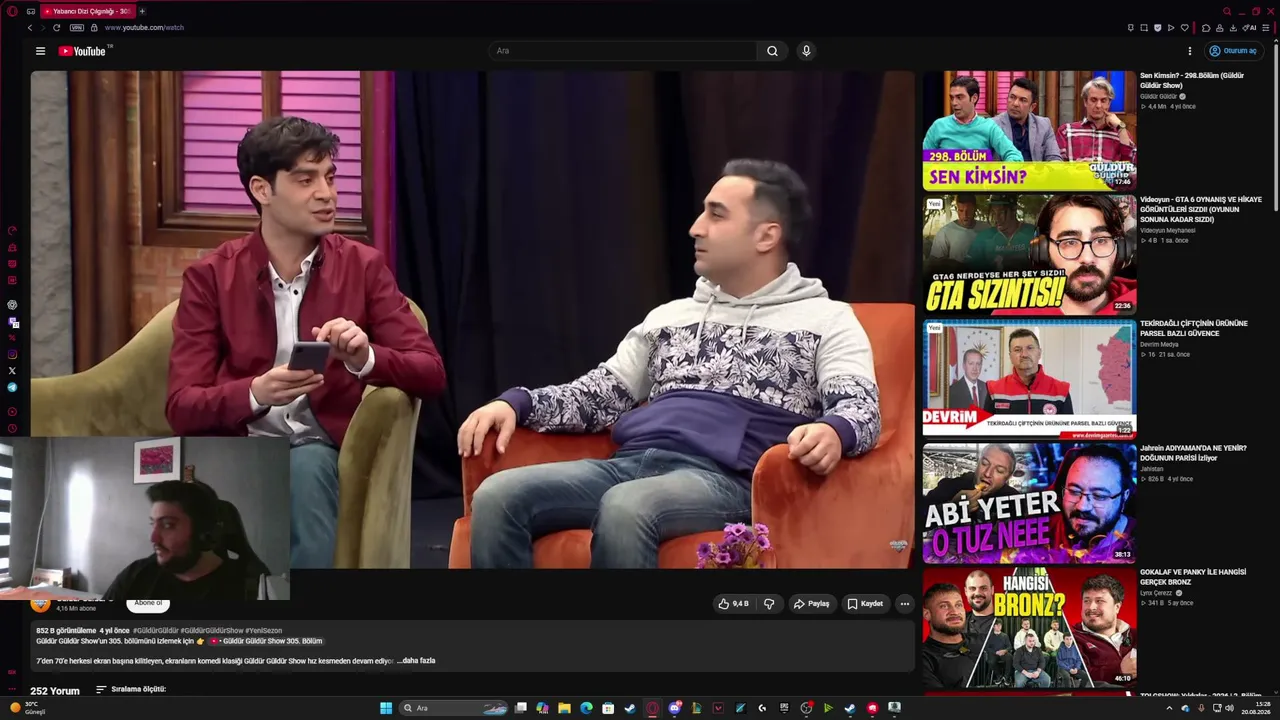Open the Sıralama ölçütü sort dropdown
The image size is (1280, 720).
point(131,690)
